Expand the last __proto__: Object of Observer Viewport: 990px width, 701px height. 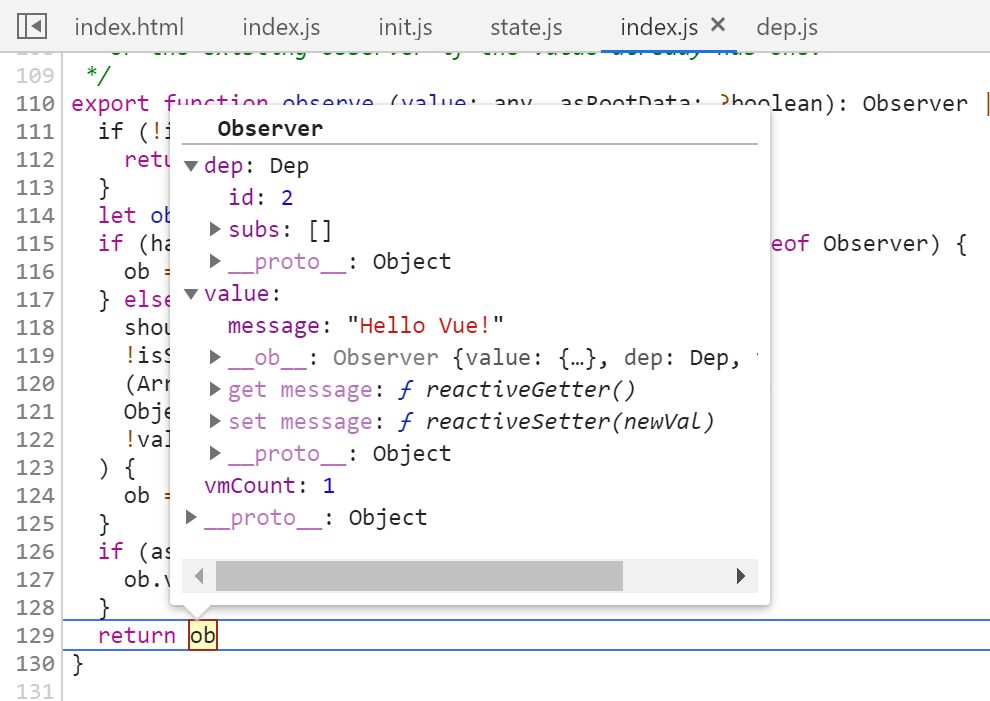[191, 517]
